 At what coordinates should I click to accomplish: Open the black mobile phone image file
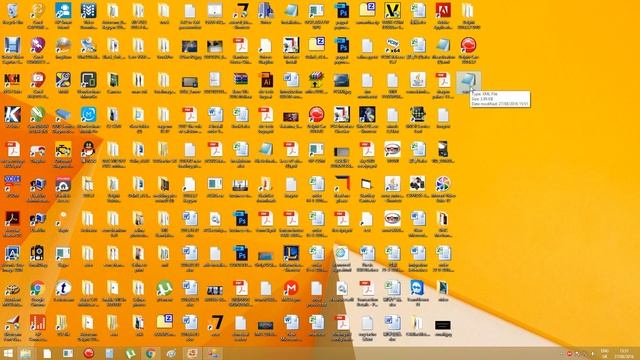pos(443,150)
